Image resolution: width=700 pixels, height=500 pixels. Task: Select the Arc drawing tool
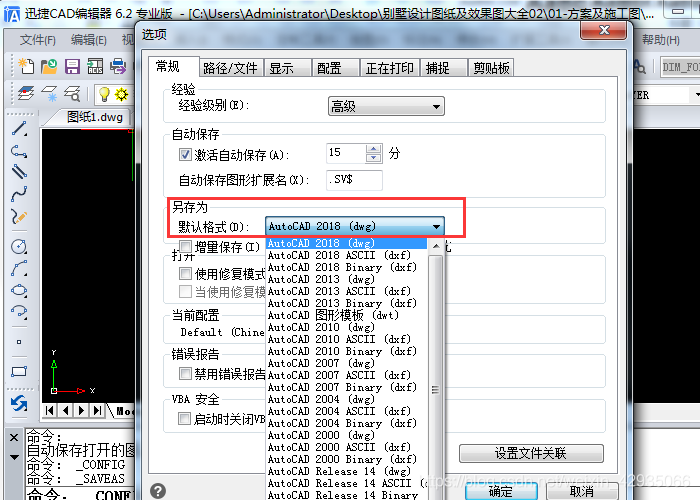pyautogui.click(x=19, y=268)
